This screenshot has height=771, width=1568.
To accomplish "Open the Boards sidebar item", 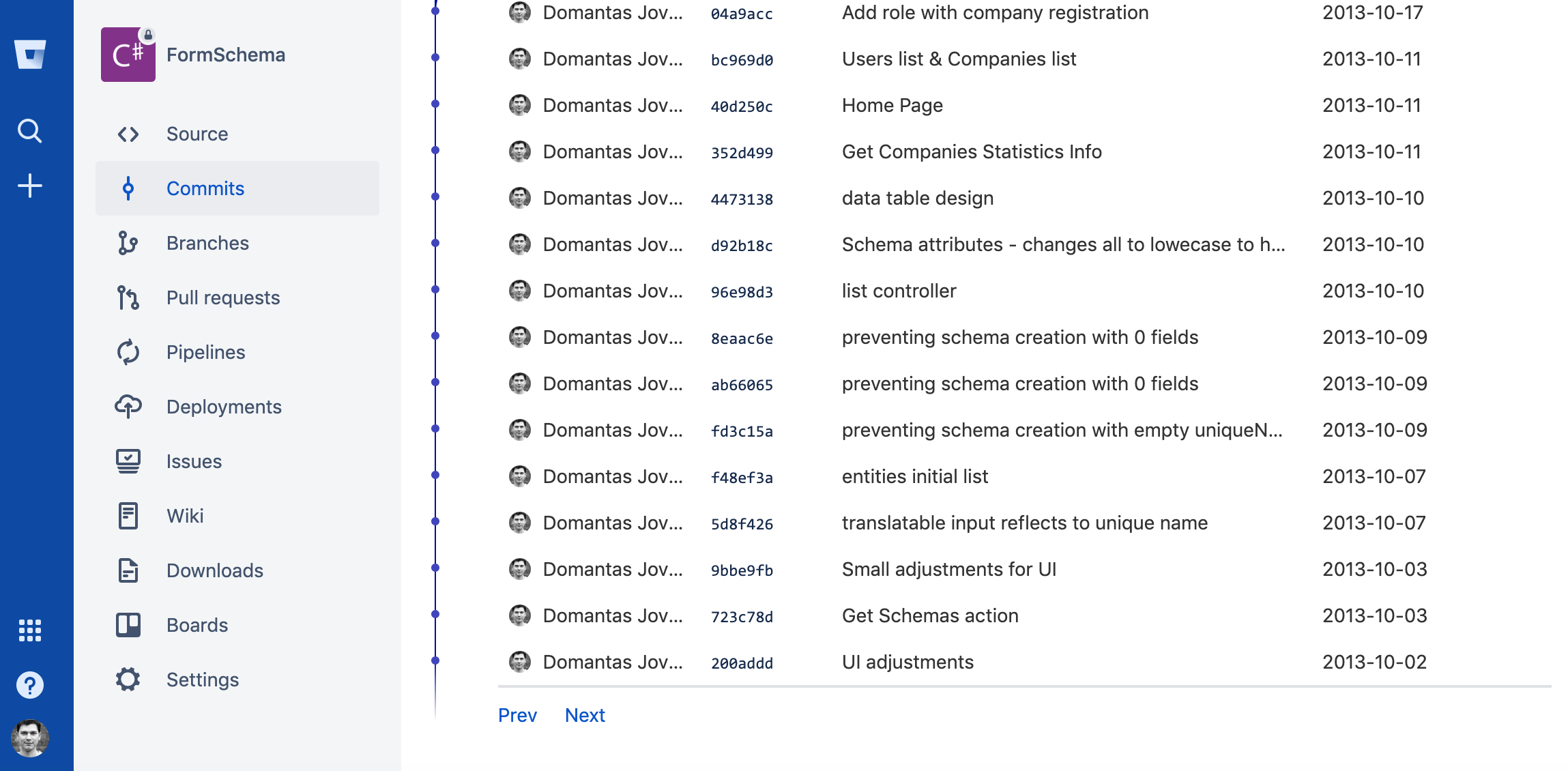I will 197,625.
